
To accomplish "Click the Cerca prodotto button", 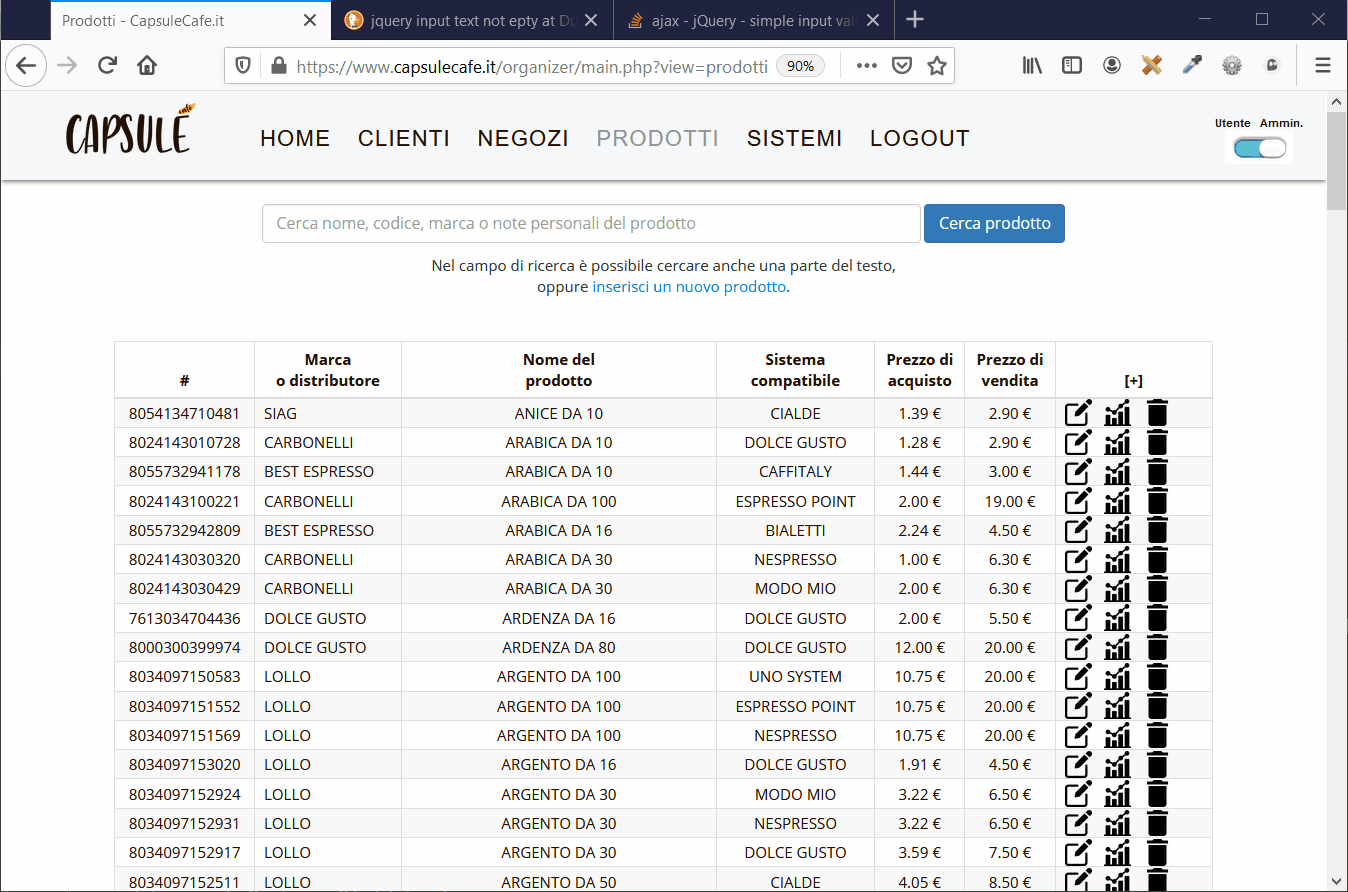I will click(994, 223).
